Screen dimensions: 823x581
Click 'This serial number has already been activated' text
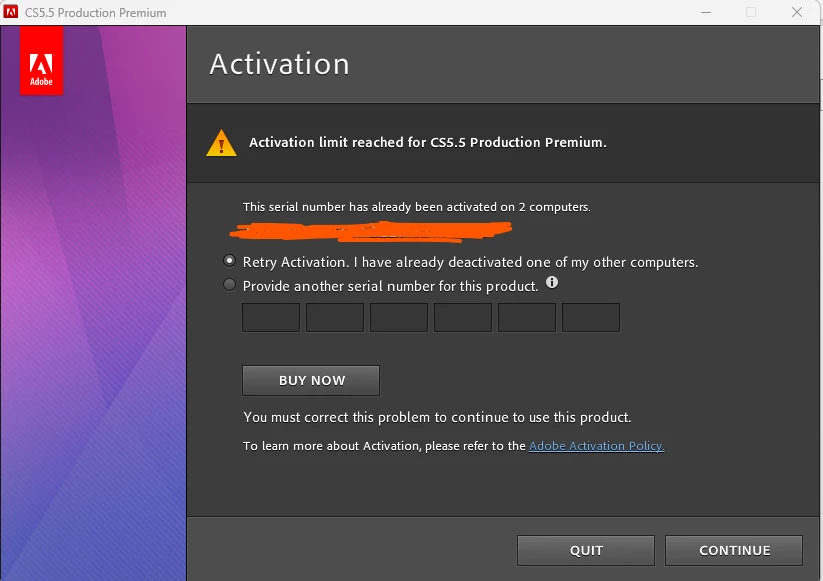tap(417, 207)
